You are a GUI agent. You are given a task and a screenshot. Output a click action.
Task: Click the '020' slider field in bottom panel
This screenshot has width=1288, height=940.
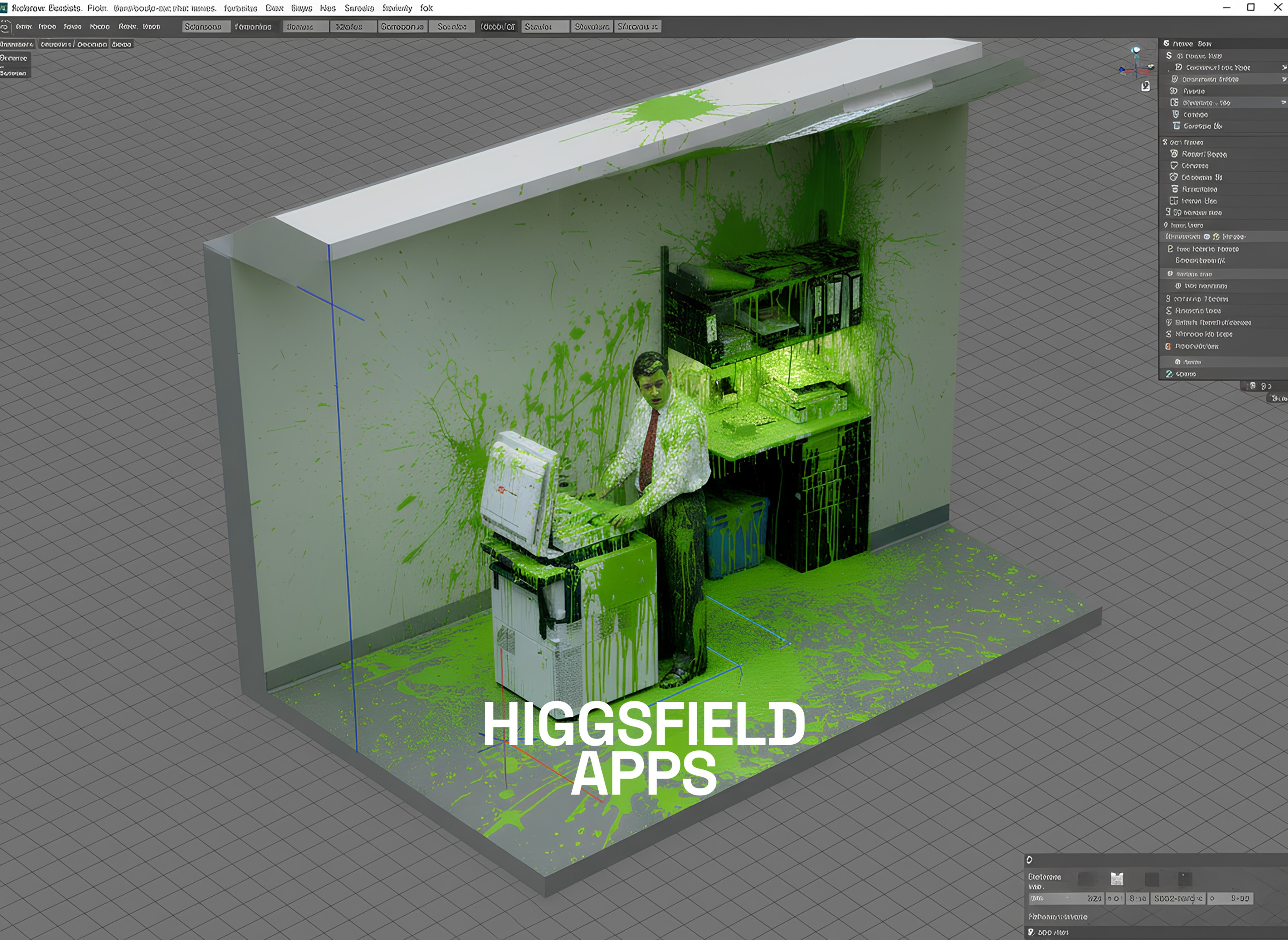pos(1066,898)
